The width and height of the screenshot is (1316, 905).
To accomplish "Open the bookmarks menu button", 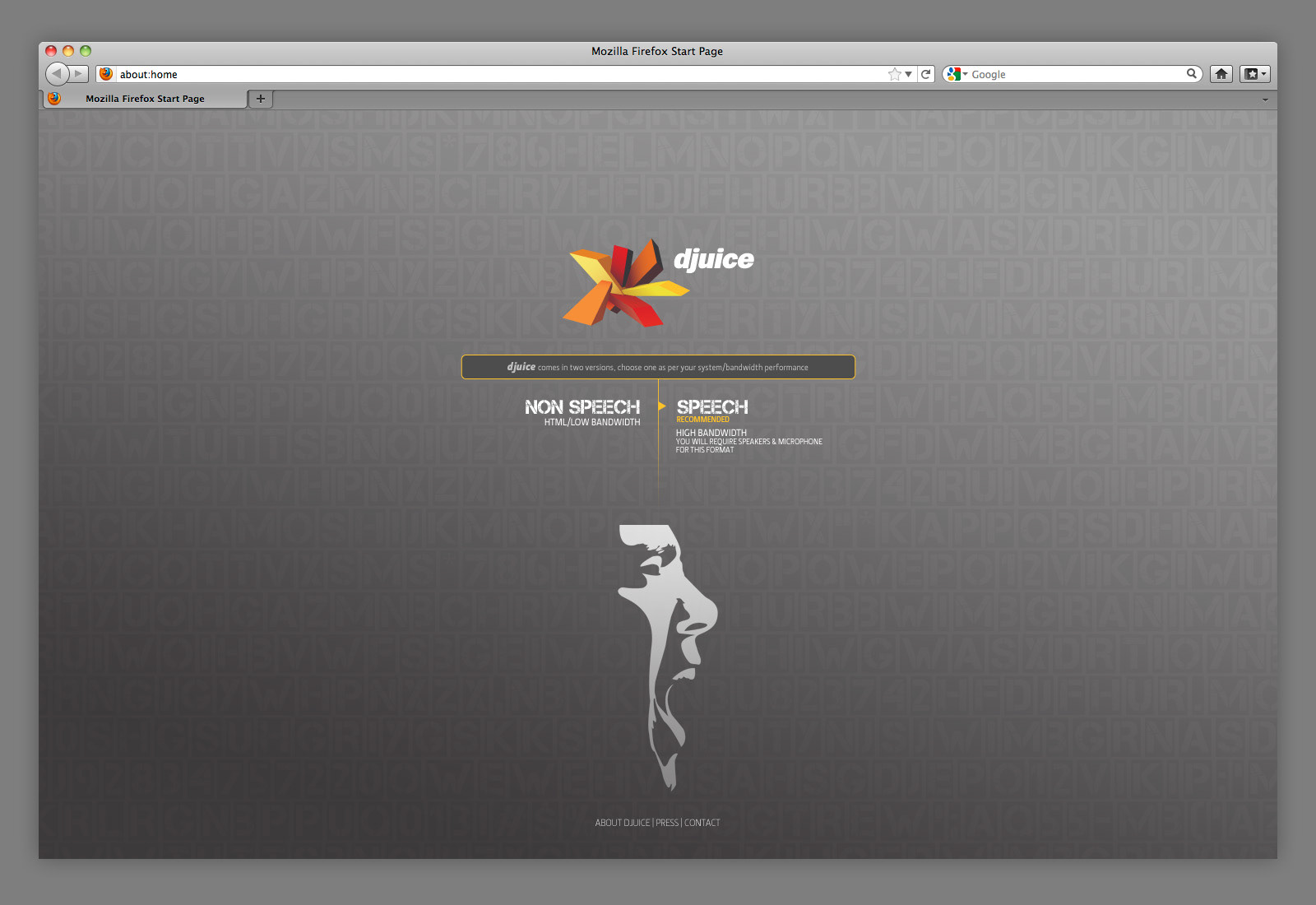I will click(1255, 74).
